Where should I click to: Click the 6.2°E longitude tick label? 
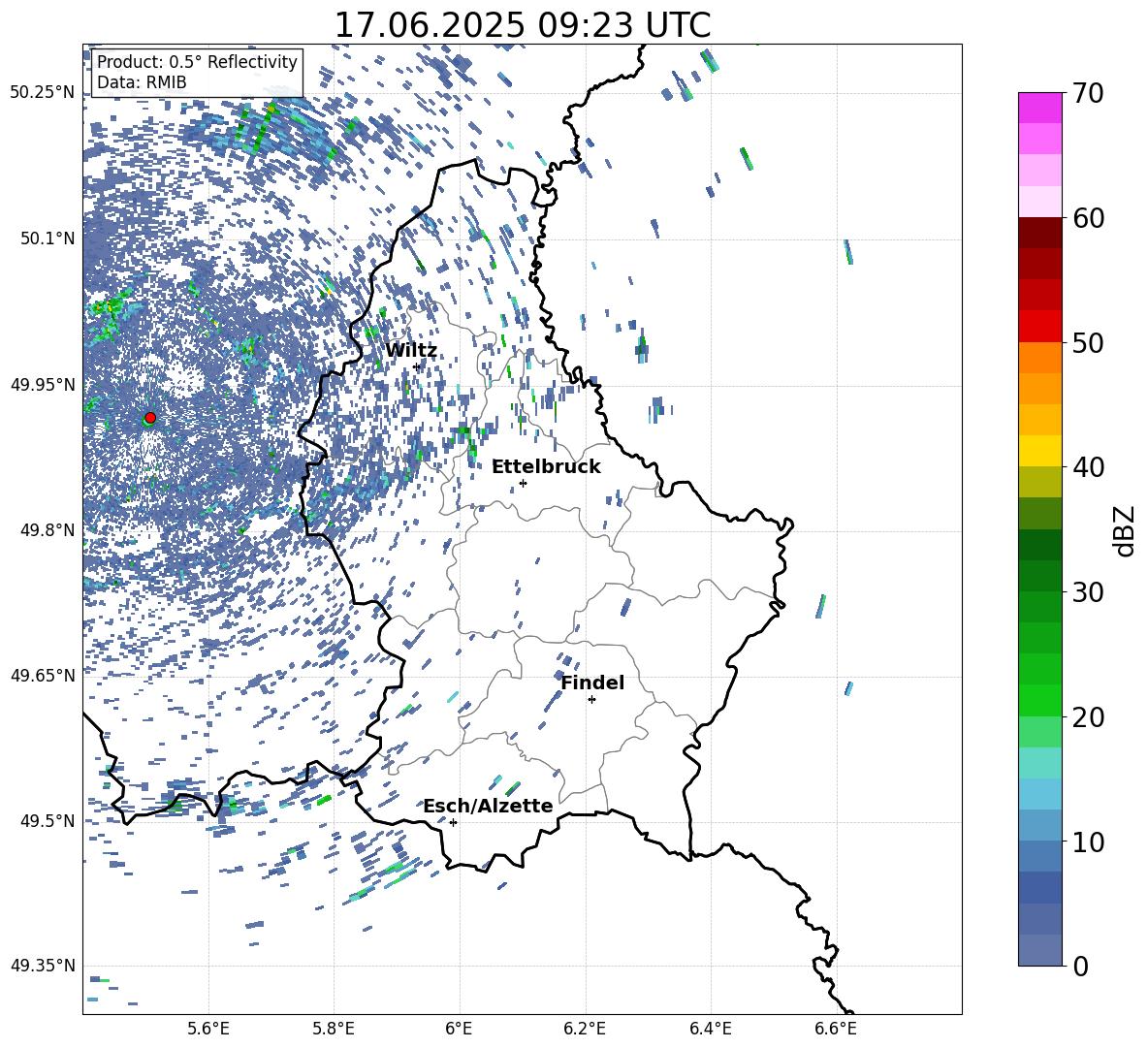point(585,1029)
